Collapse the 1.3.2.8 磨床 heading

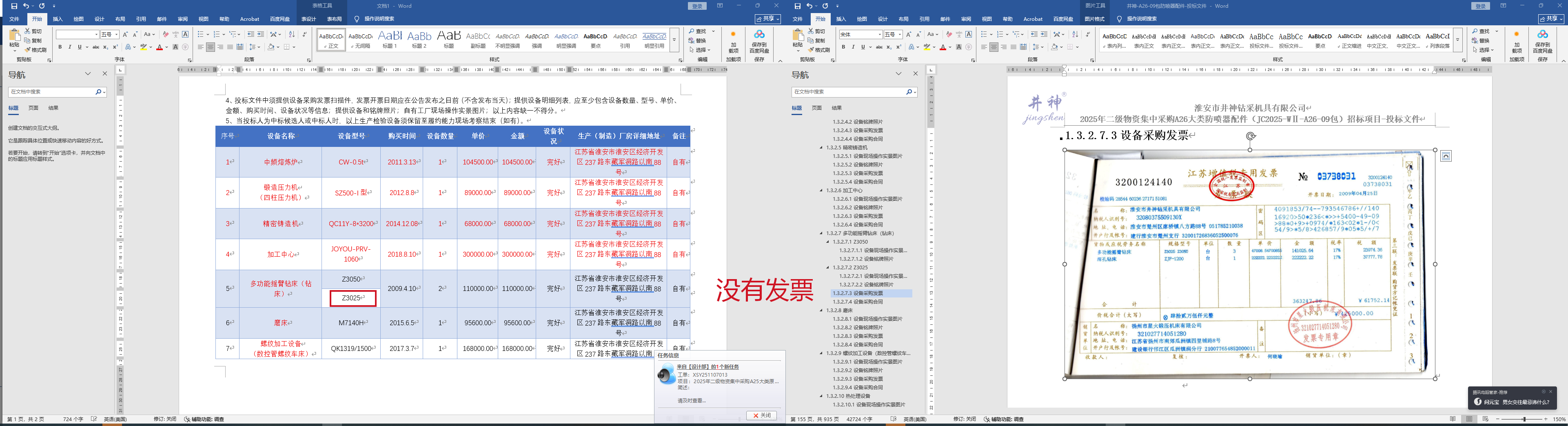tap(821, 311)
